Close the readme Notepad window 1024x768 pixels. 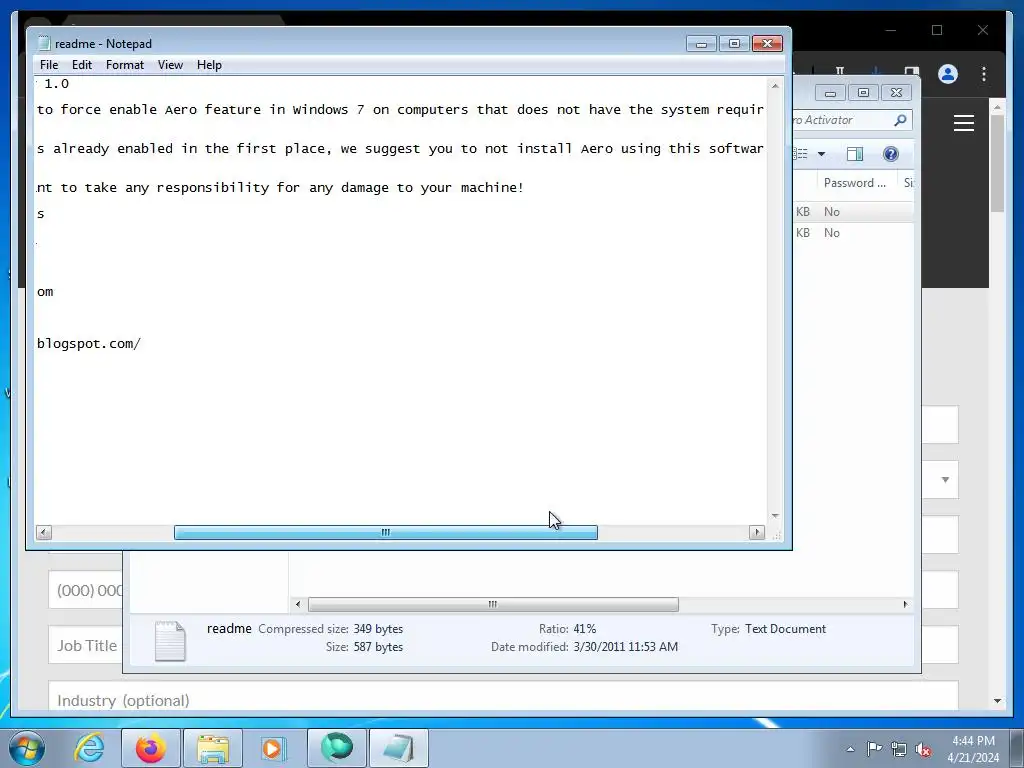click(767, 44)
